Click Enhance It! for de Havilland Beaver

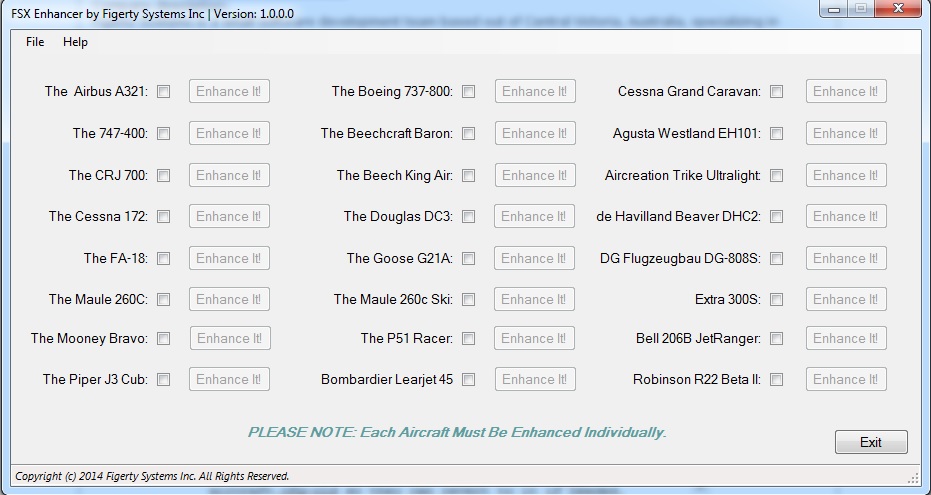pyautogui.click(x=846, y=217)
